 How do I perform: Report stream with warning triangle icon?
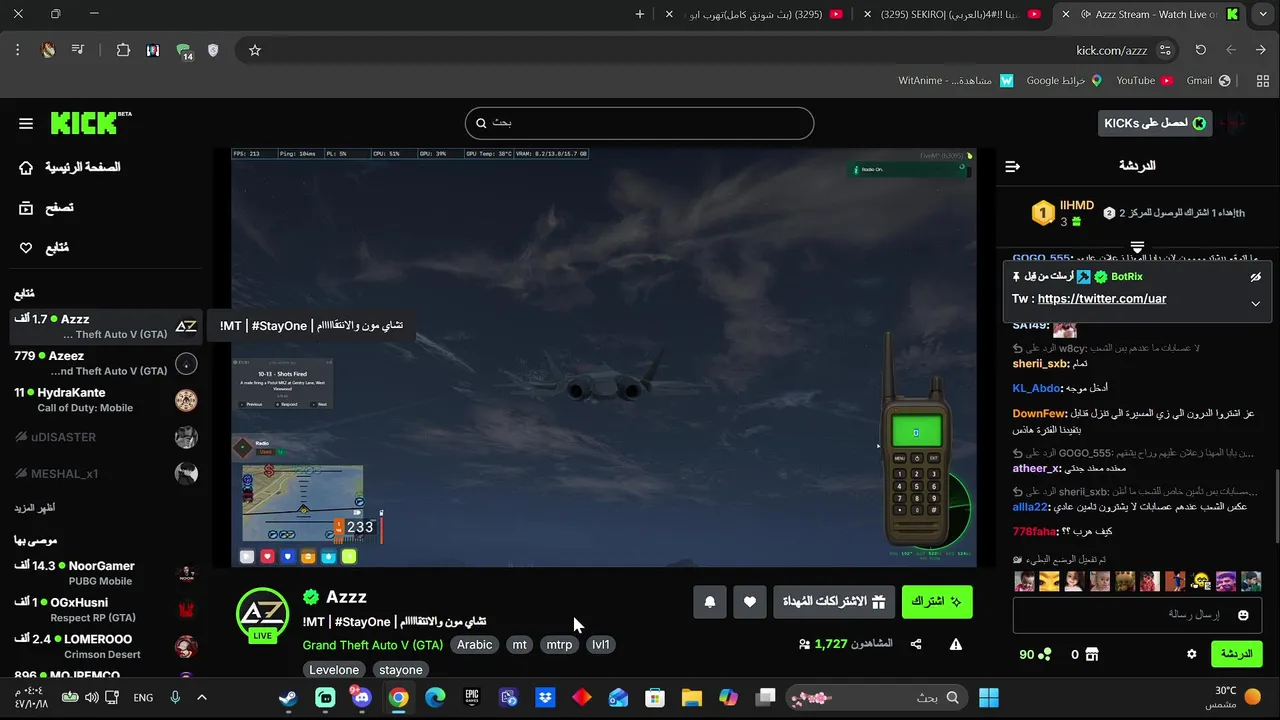point(956,645)
